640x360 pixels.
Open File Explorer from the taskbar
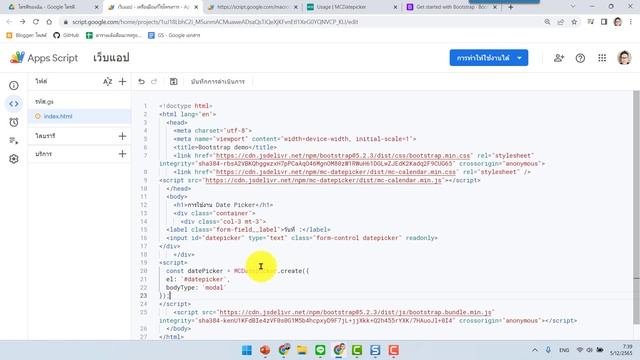point(302,350)
